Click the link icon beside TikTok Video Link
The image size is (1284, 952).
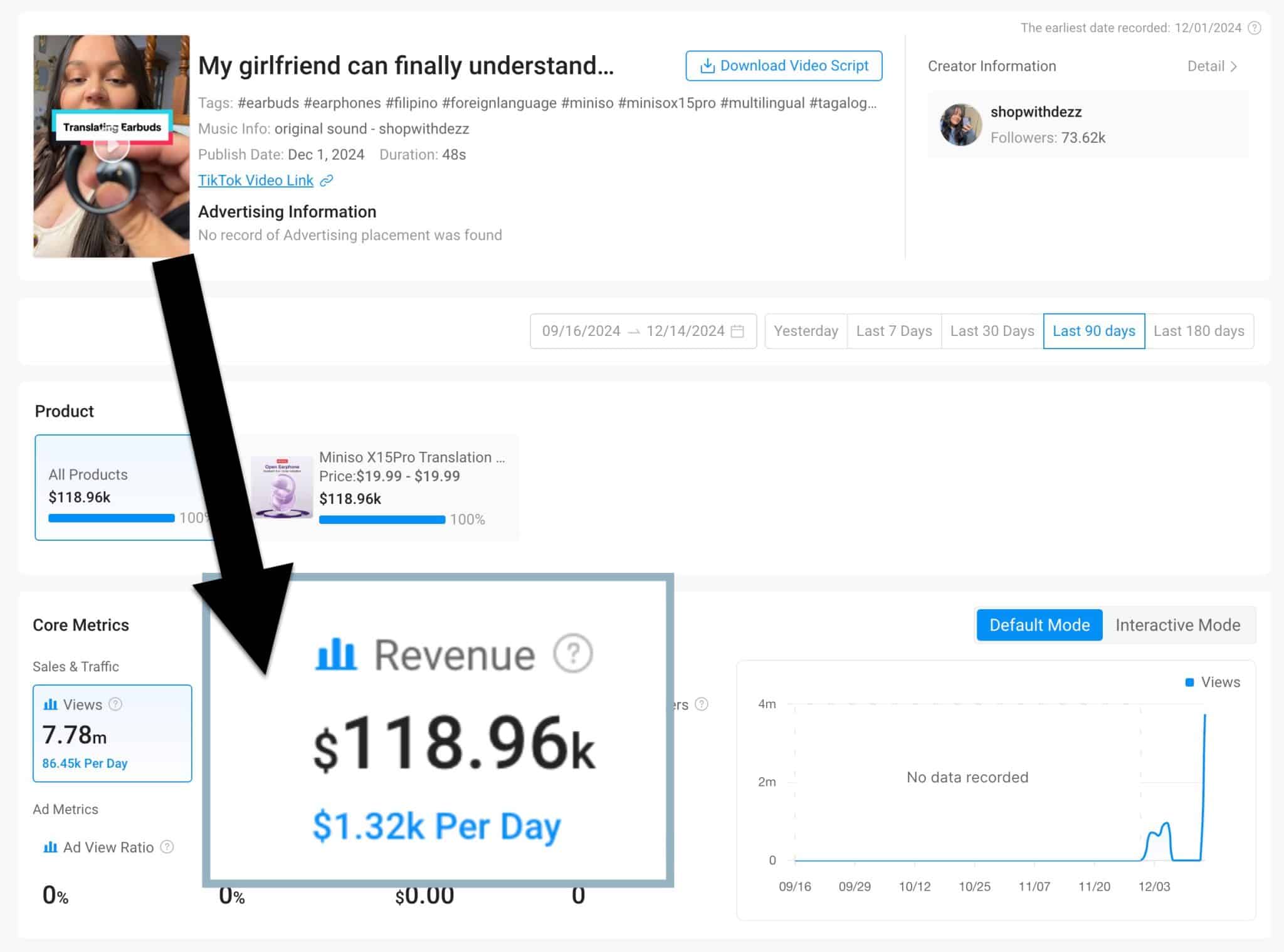[x=327, y=181]
